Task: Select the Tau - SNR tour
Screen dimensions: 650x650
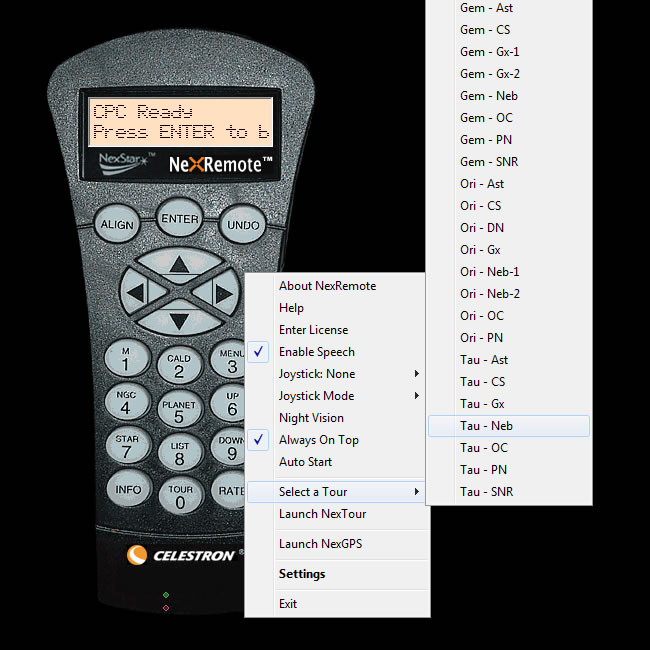Action: click(509, 492)
